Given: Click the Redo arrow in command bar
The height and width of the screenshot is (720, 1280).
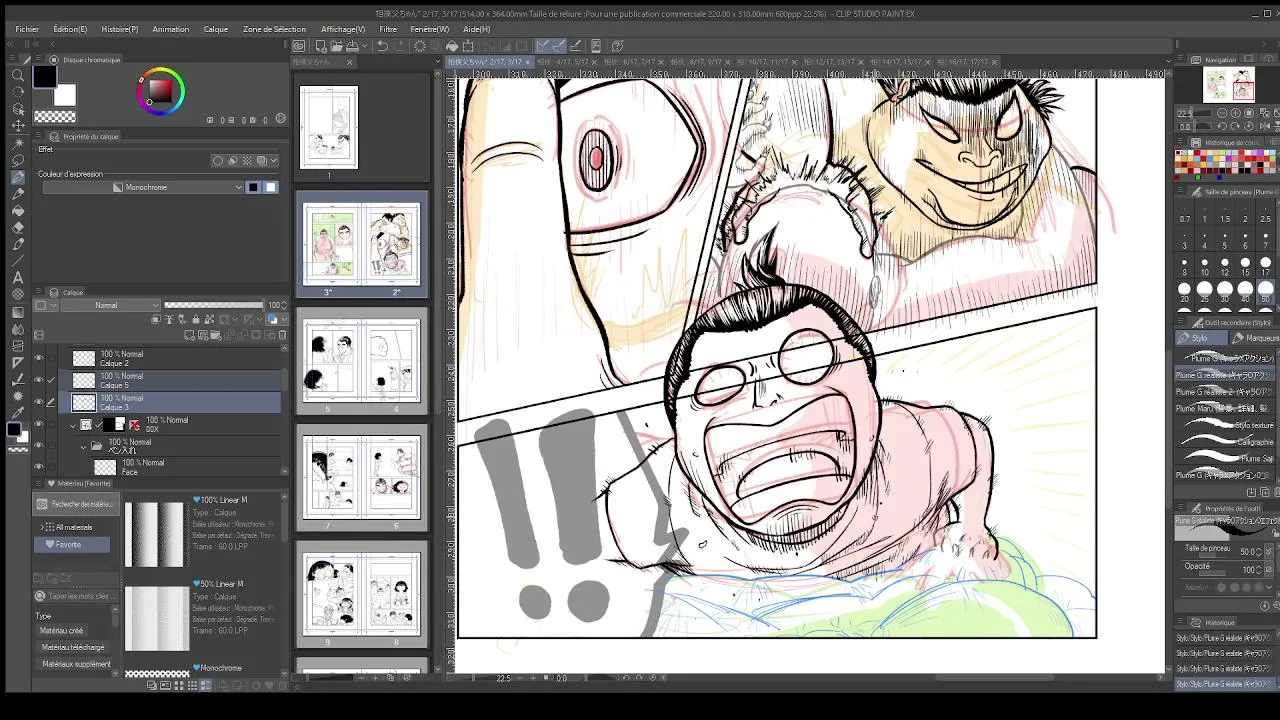Looking at the screenshot, I should [397, 46].
